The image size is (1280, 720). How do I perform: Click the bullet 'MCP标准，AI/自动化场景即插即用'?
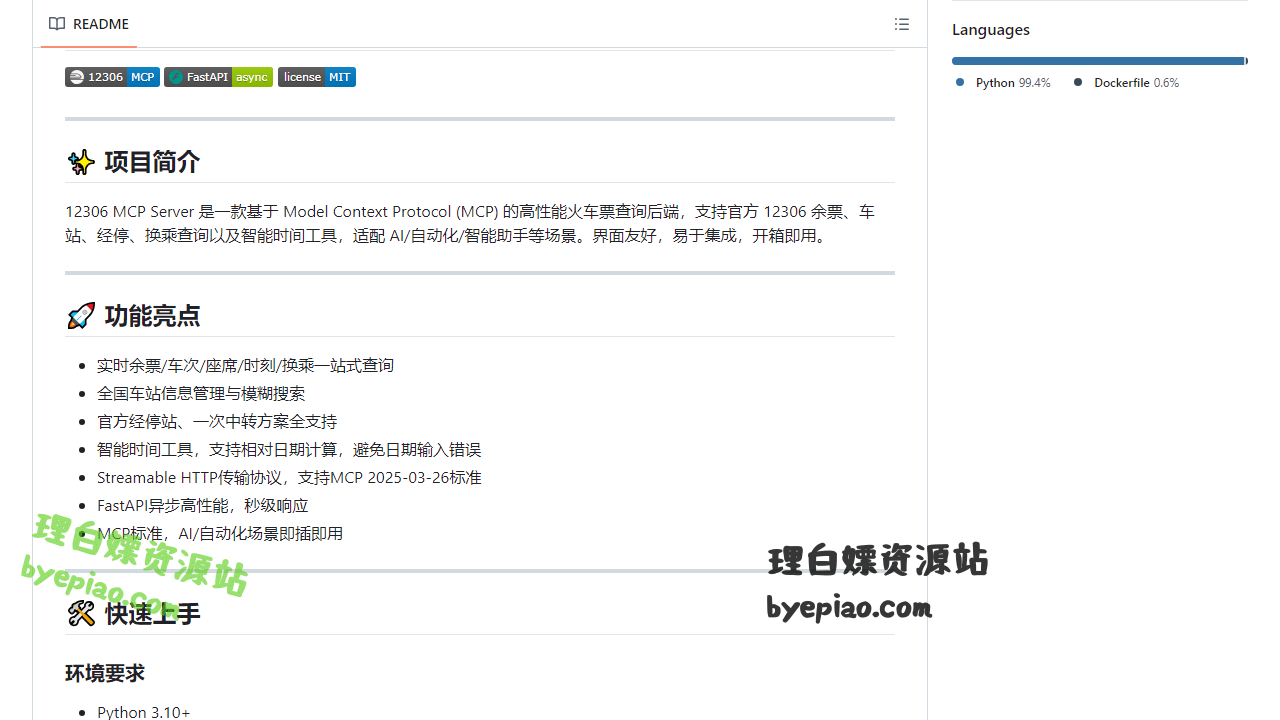[x=220, y=534]
